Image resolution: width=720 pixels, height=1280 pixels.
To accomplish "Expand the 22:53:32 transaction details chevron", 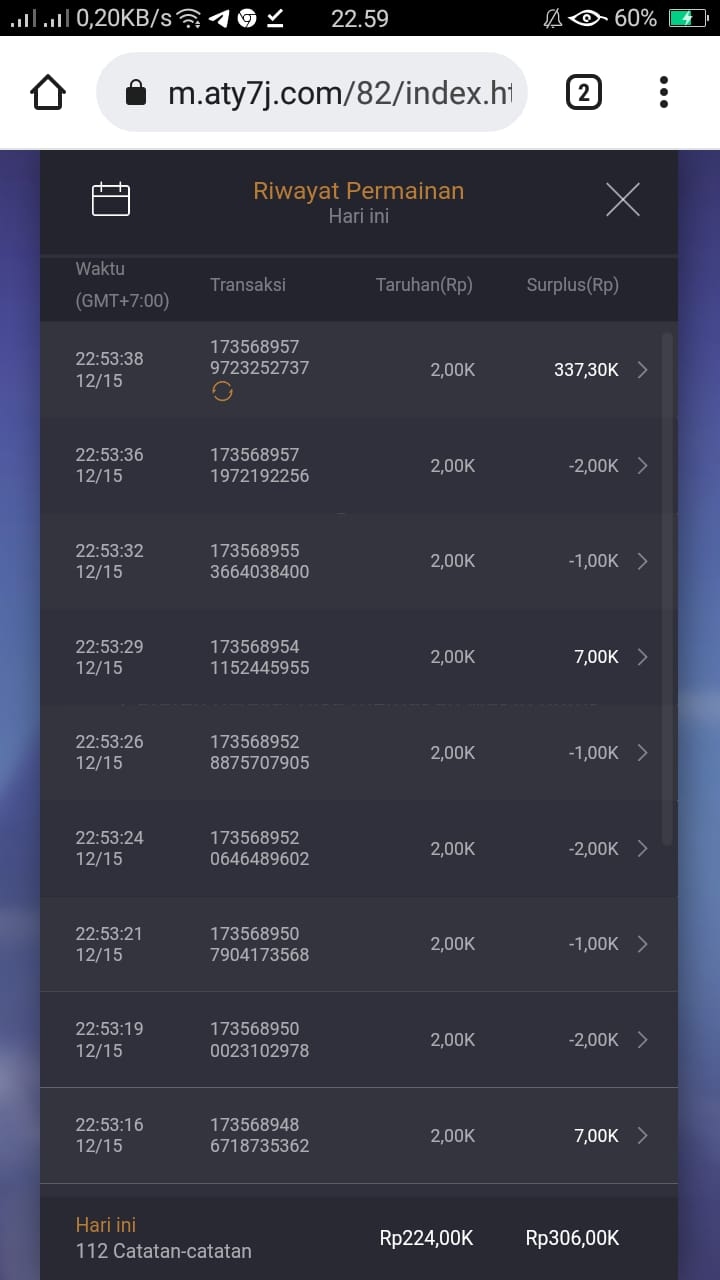I will [643, 561].
